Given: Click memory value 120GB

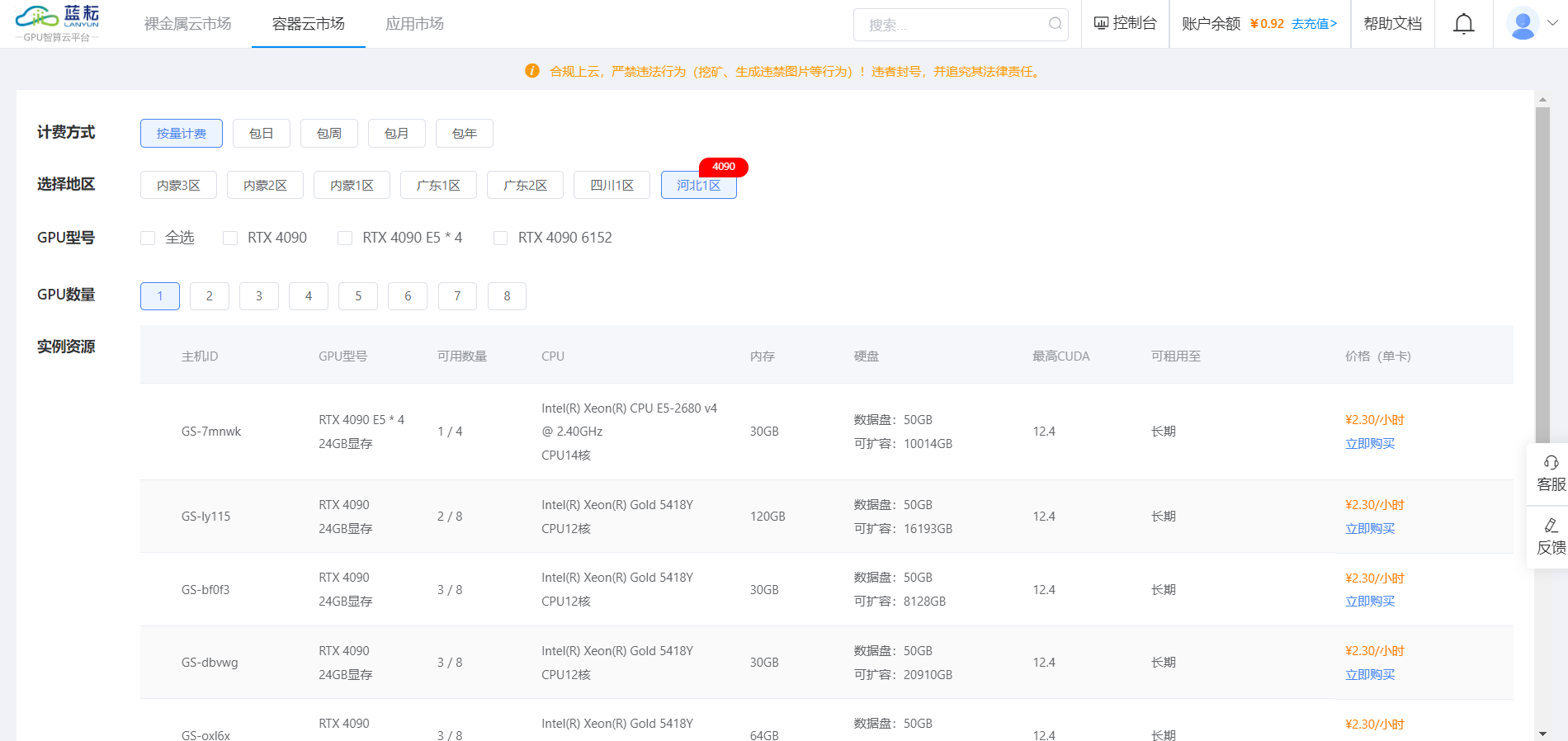Looking at the screenshot, I should [x=767, y=517].
